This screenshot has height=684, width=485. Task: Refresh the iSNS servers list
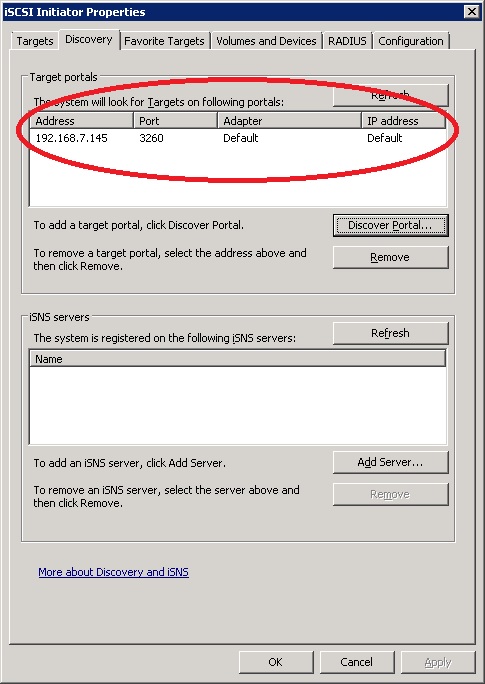(x=390, y=333)
